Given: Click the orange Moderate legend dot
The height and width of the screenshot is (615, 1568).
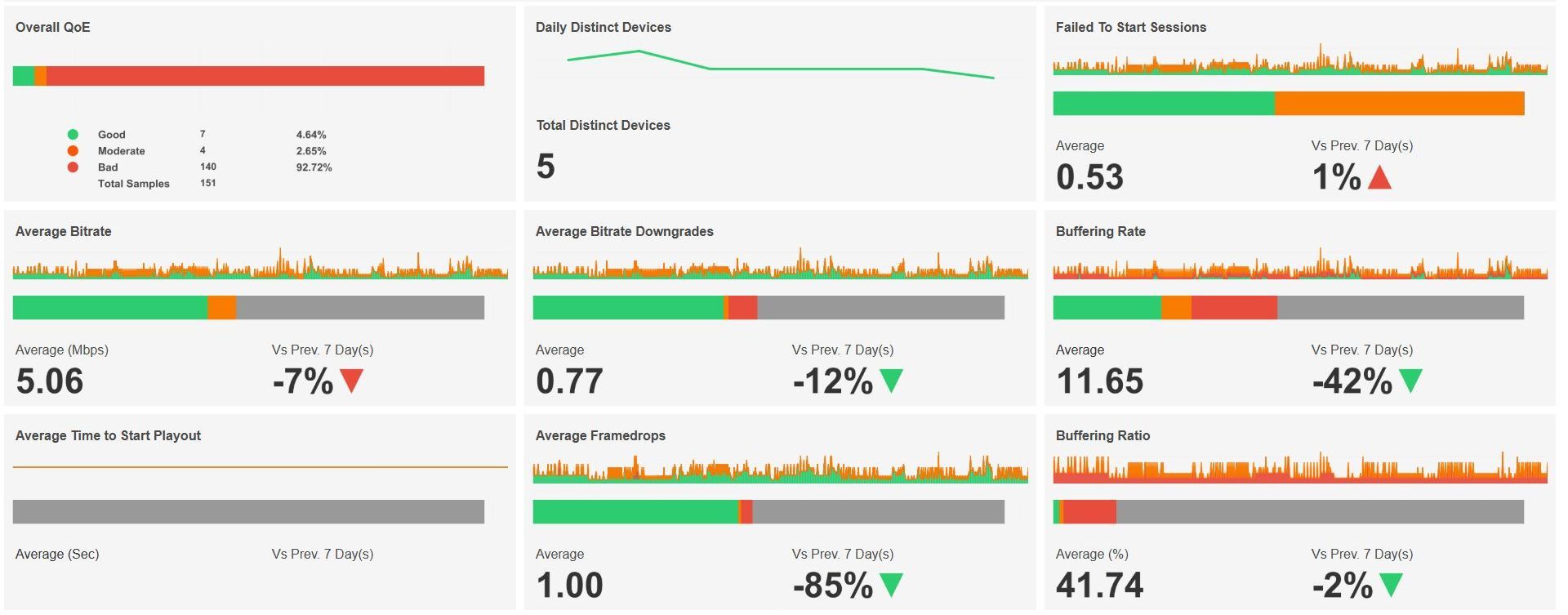Looking at the screenshot, I should click(73, 151).
